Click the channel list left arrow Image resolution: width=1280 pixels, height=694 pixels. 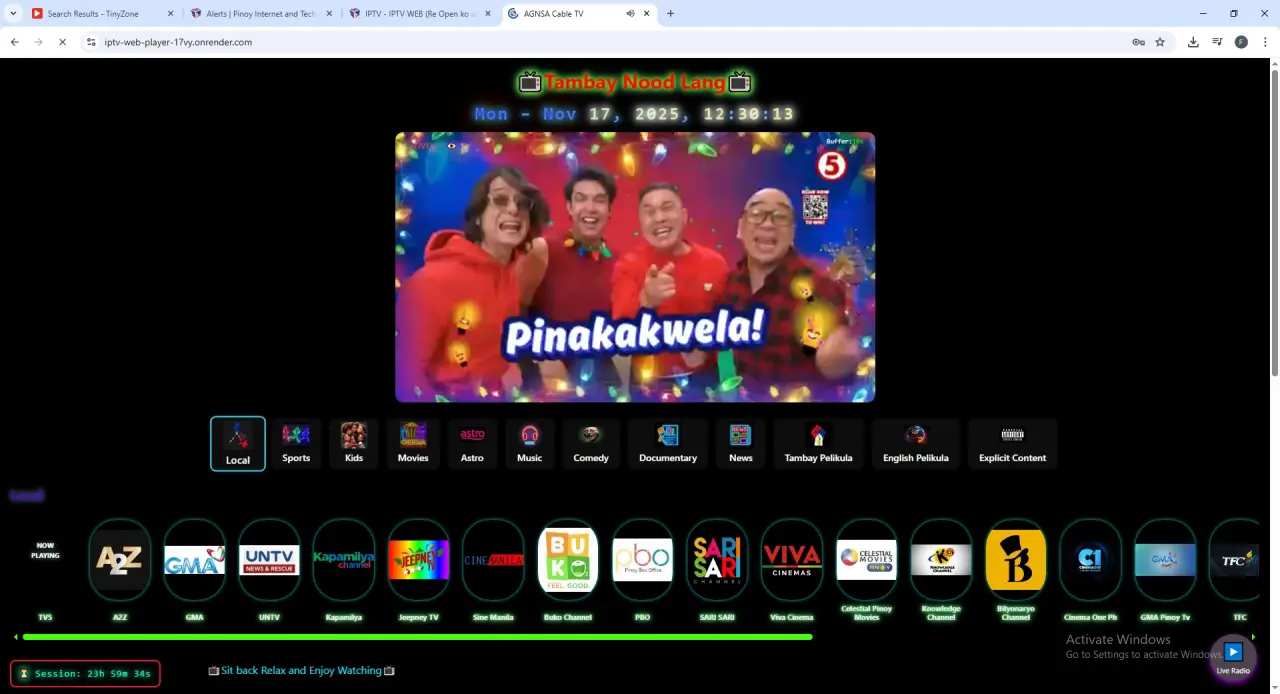(15, 637)
